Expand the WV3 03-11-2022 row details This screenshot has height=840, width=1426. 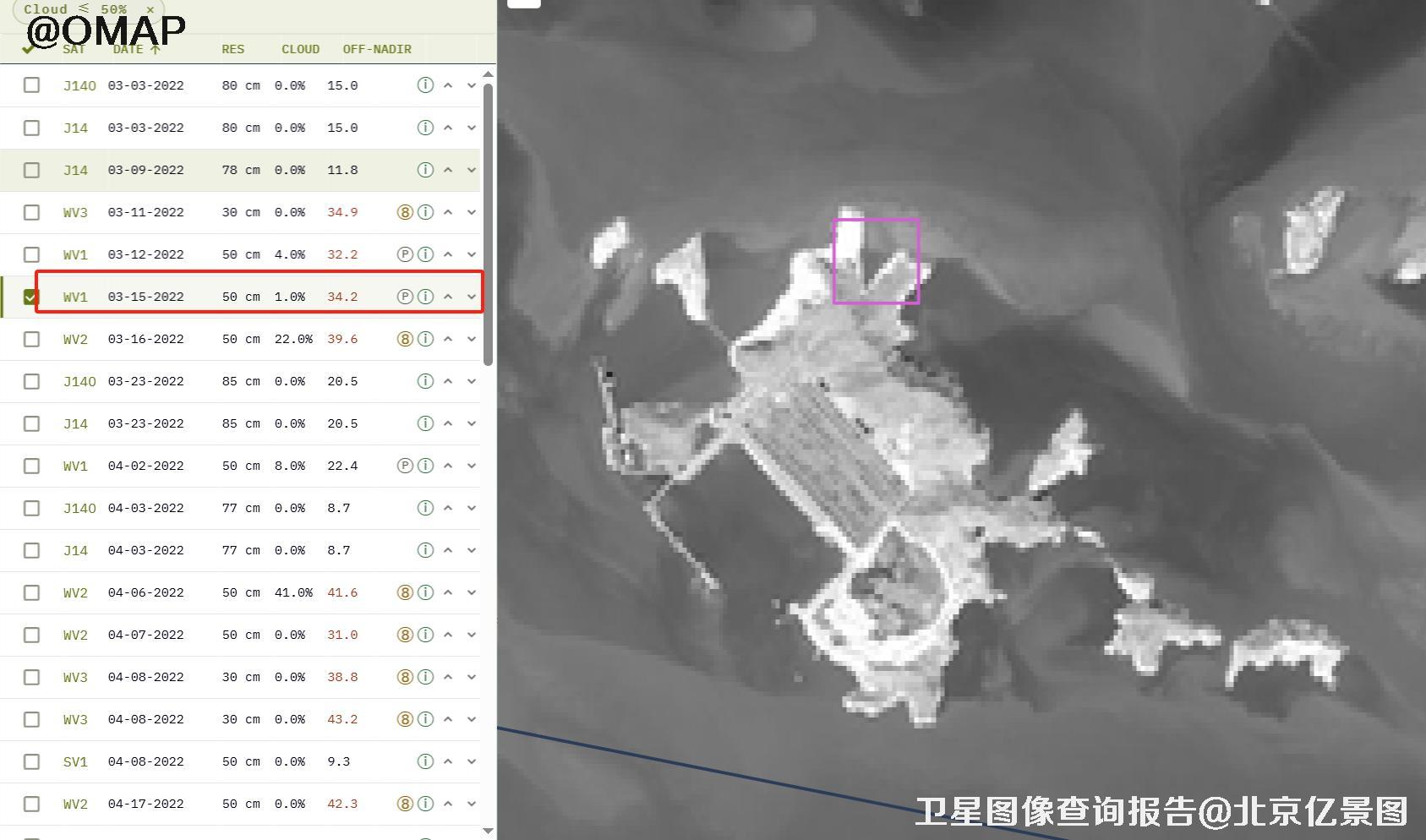472,212
